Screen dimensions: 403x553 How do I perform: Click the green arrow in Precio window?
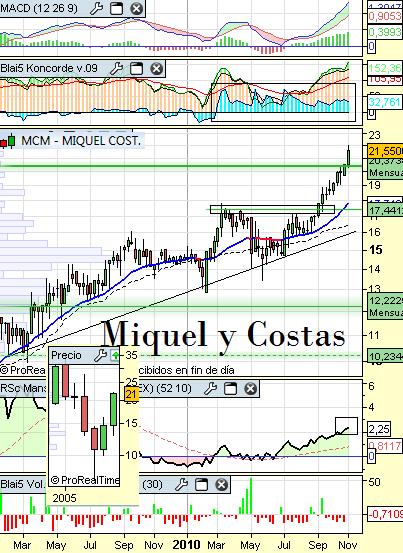tap(115, 355)
